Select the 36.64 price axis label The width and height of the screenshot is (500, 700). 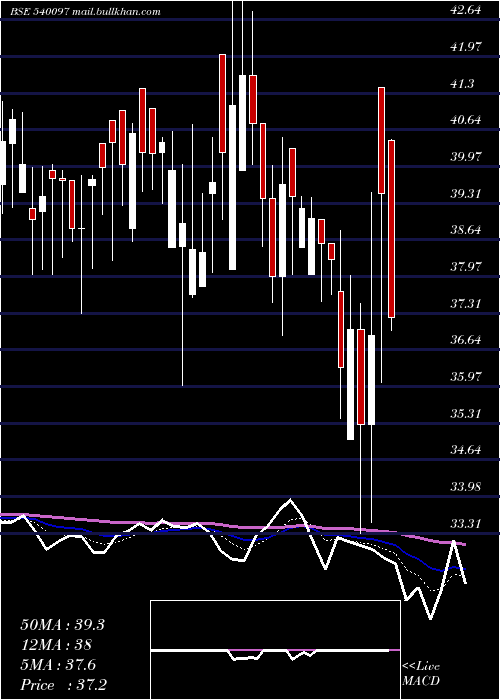[x=466, y=340]
